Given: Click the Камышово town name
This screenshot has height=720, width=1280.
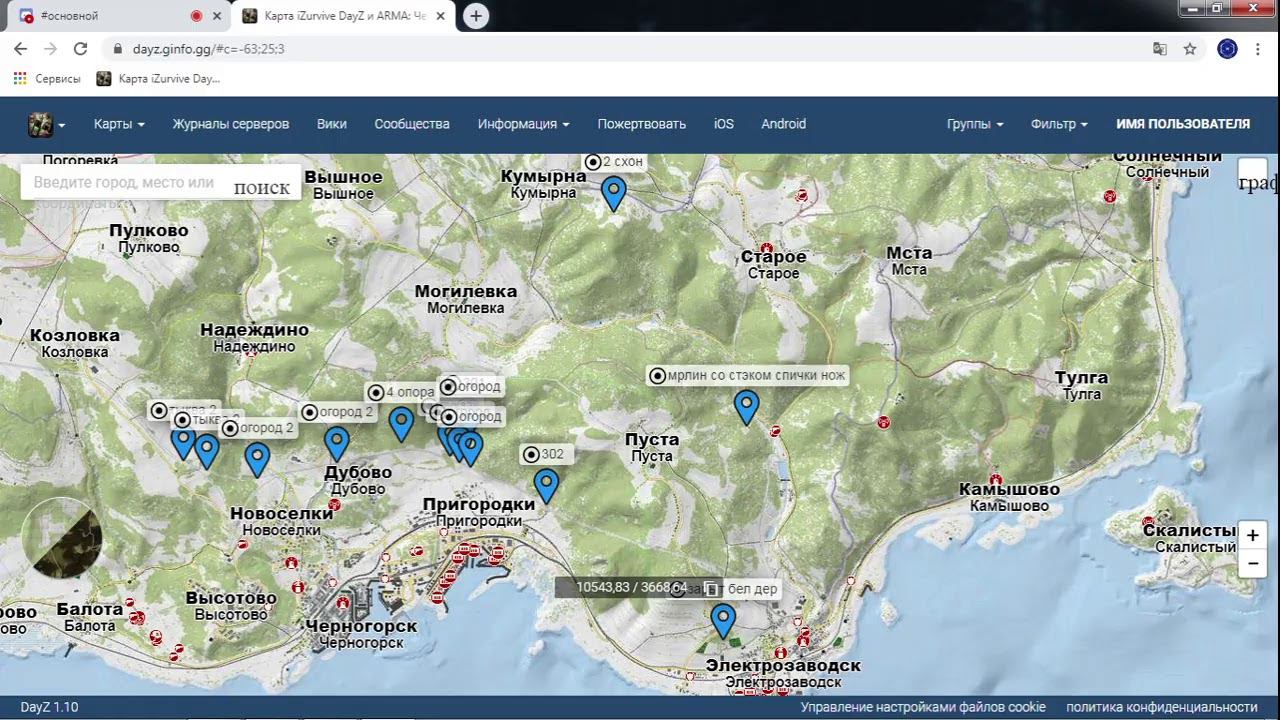Looking at the screenshot, I should 1009,489.
